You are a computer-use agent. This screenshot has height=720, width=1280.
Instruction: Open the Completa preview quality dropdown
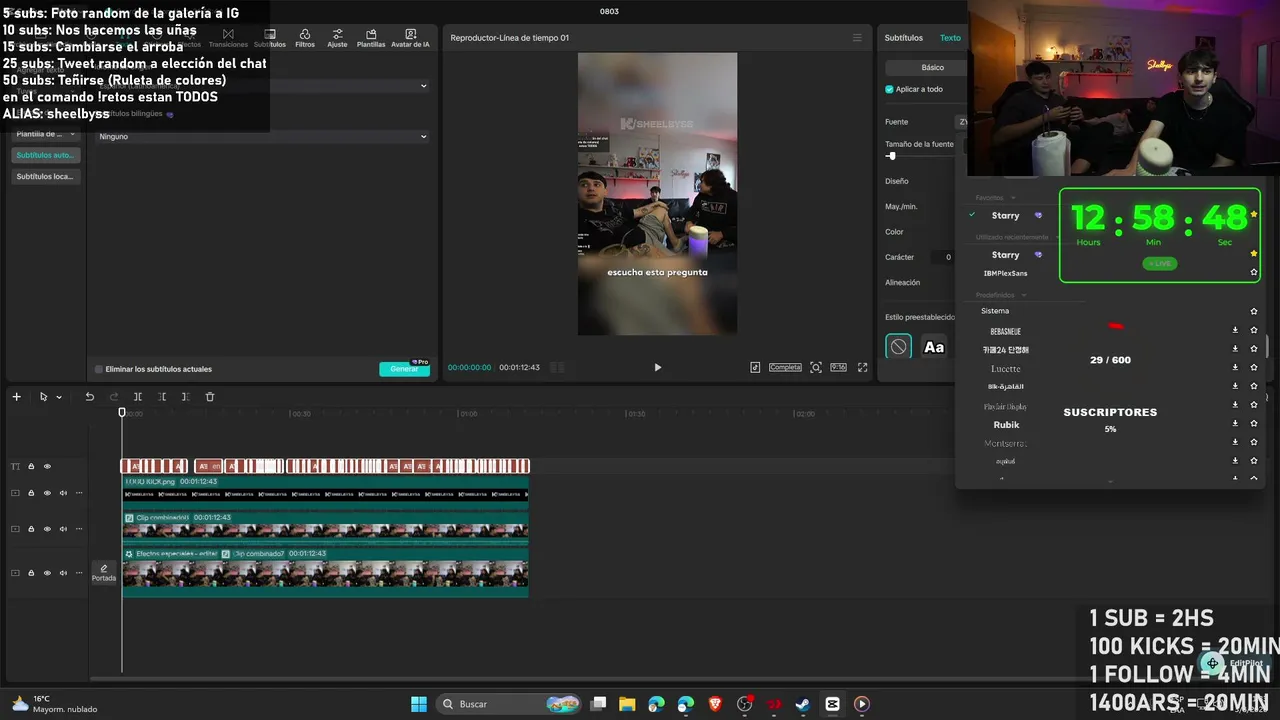785,367
